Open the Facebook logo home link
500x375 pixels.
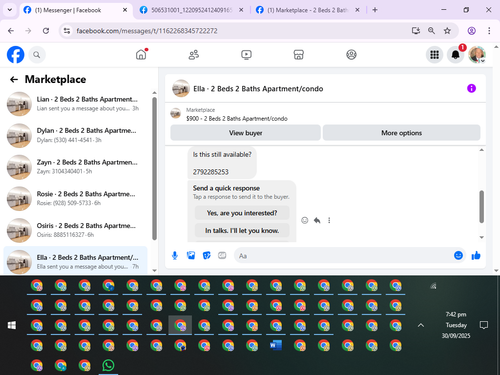pyautogui.click(x=16, y=55)
